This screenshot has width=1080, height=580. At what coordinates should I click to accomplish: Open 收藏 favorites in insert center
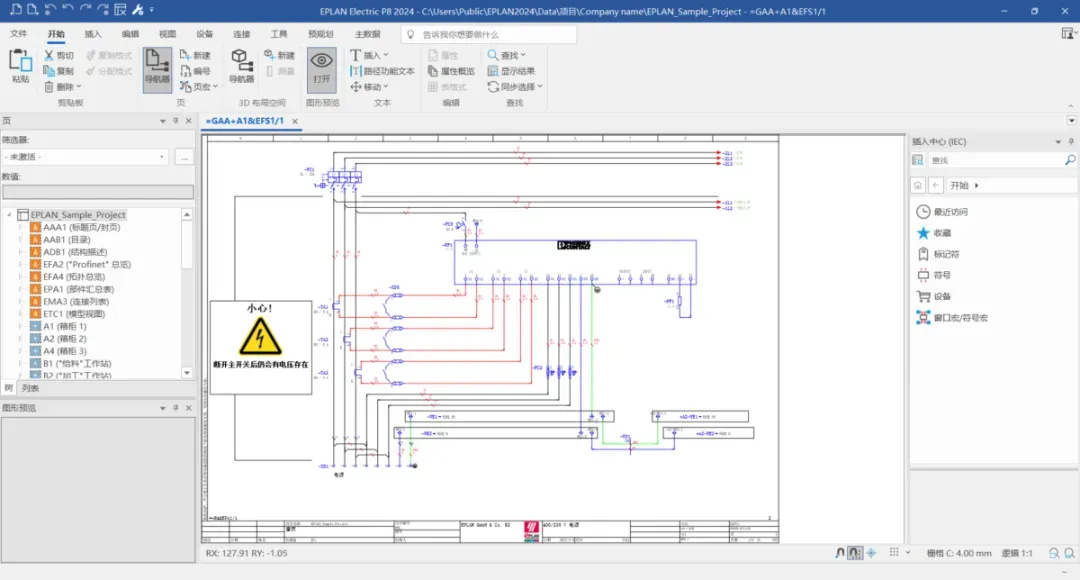point(934,233)
